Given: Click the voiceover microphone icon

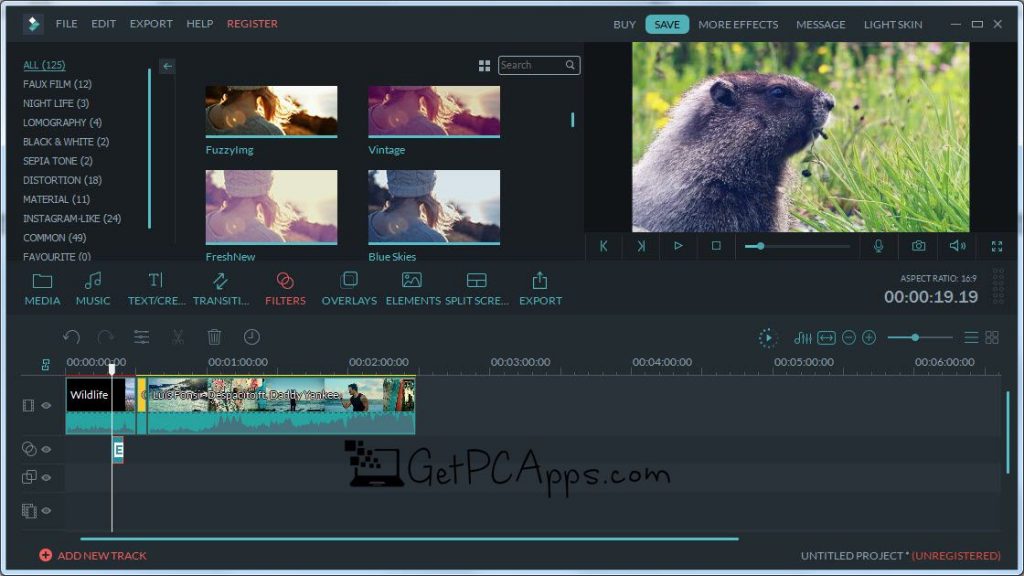Looking at the screenshot, I should (x=879, y=246).
